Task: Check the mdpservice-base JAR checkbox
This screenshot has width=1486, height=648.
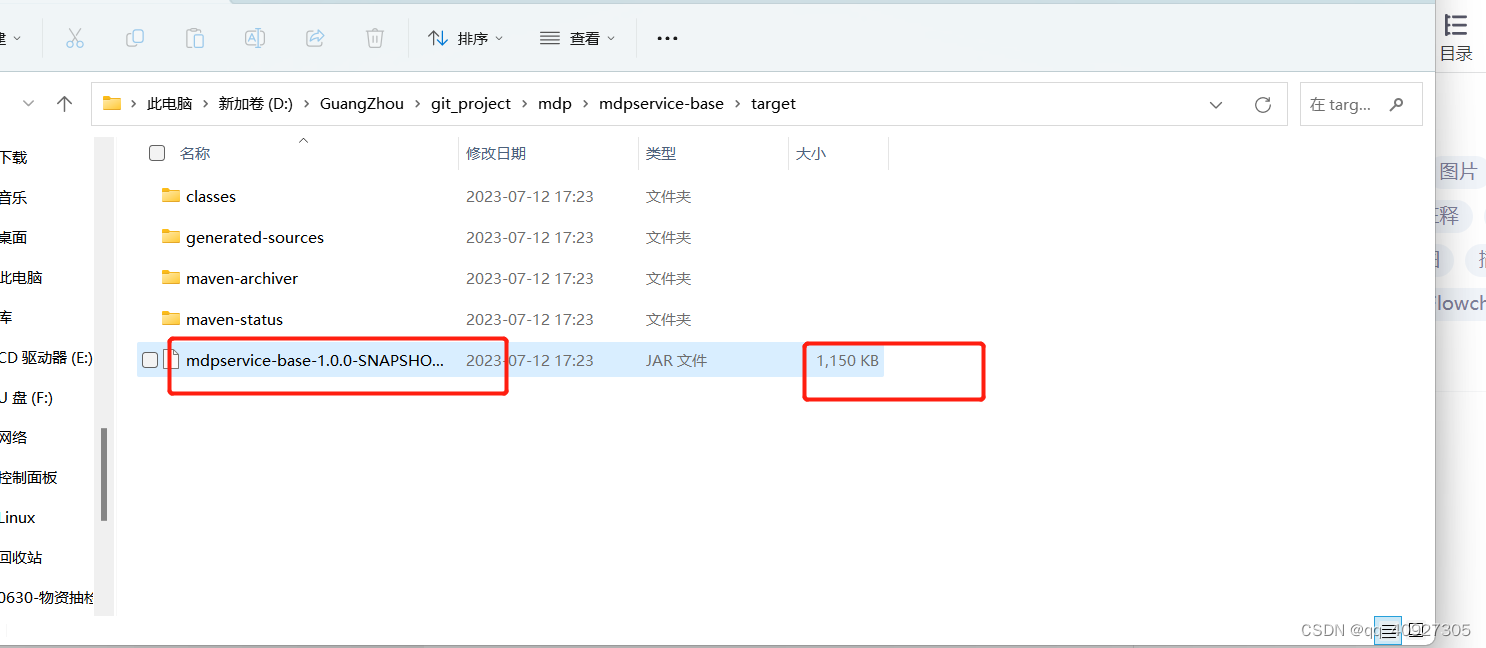Action: (150, 360)
